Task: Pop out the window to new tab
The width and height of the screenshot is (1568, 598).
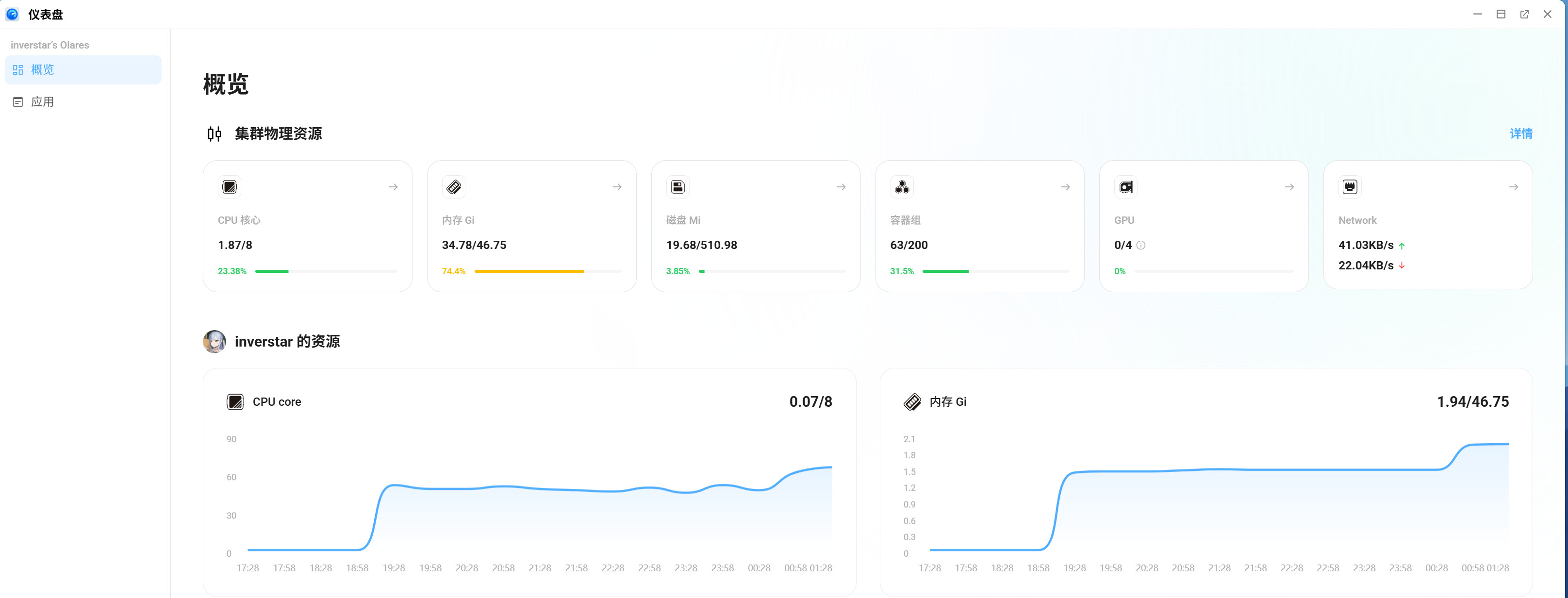Action: pos(1524,14)
